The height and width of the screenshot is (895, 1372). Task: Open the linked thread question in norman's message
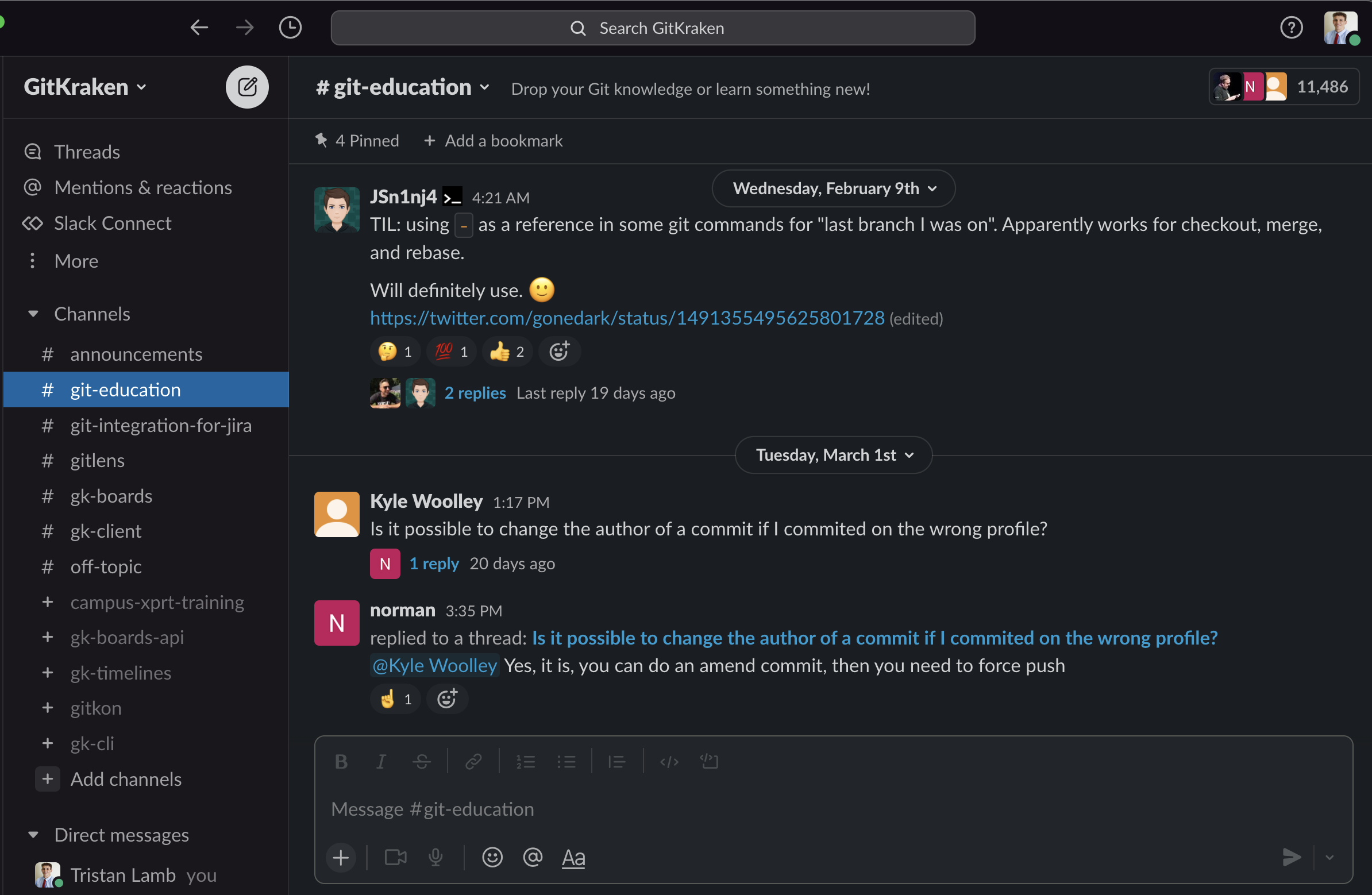tap(874, 638)
